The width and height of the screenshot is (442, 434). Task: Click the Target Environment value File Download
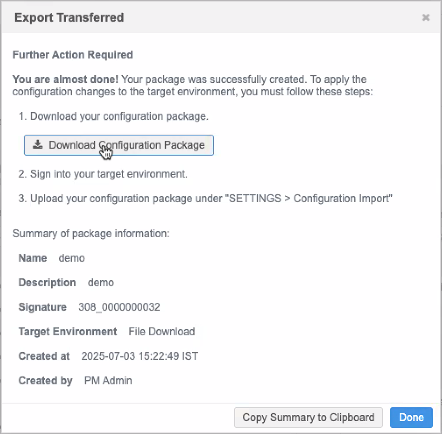pos(162,332)
